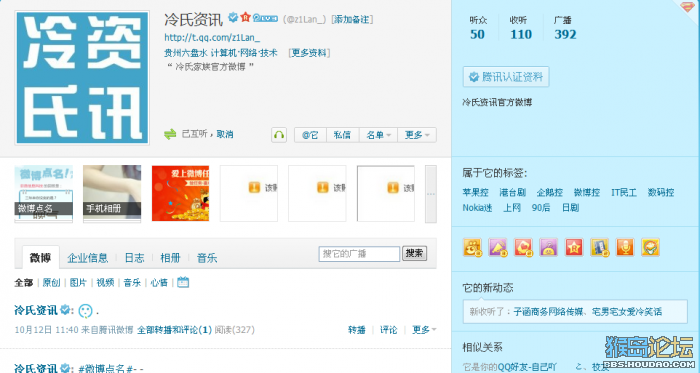Click the IT民工 tag

point(624,192)
